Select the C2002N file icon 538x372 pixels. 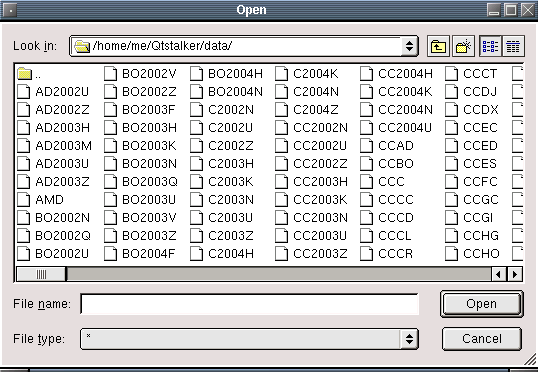coord(197,109)
